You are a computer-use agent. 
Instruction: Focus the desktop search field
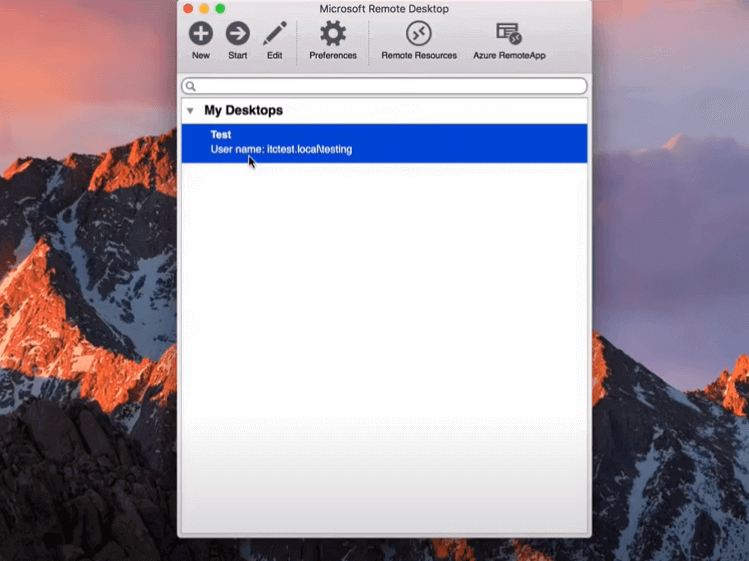click(384, 86)
